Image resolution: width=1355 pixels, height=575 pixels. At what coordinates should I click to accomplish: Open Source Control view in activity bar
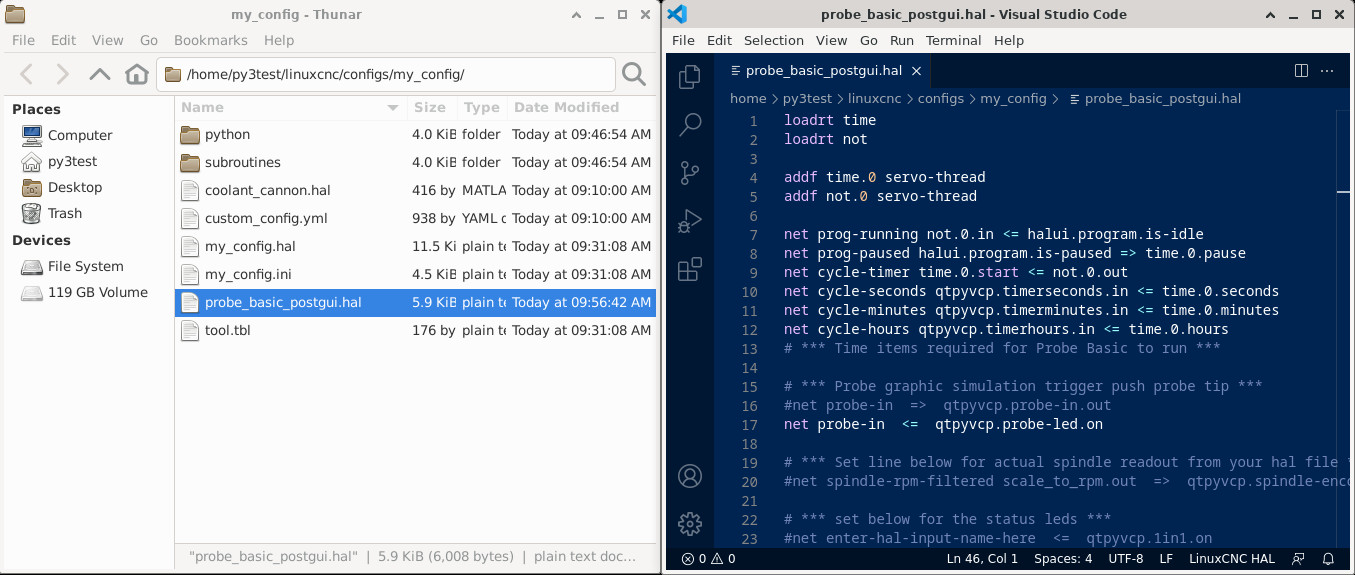point(690,173)
